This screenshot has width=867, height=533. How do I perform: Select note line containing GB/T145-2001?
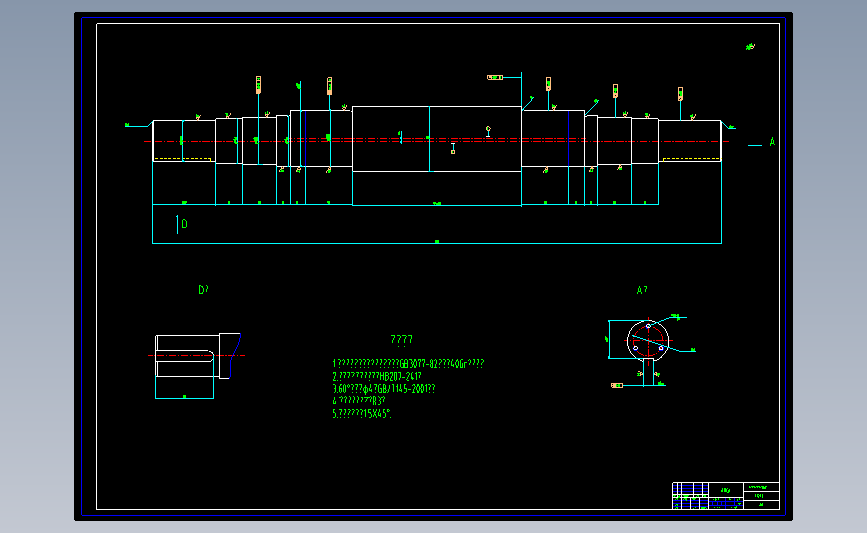pyautogui.click(x=384, y=389)
